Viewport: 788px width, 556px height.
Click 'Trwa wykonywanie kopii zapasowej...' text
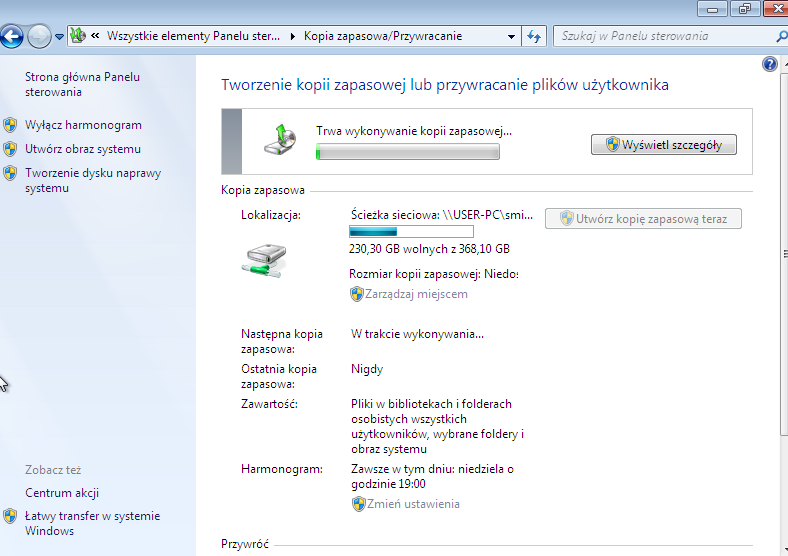[414, 131]
